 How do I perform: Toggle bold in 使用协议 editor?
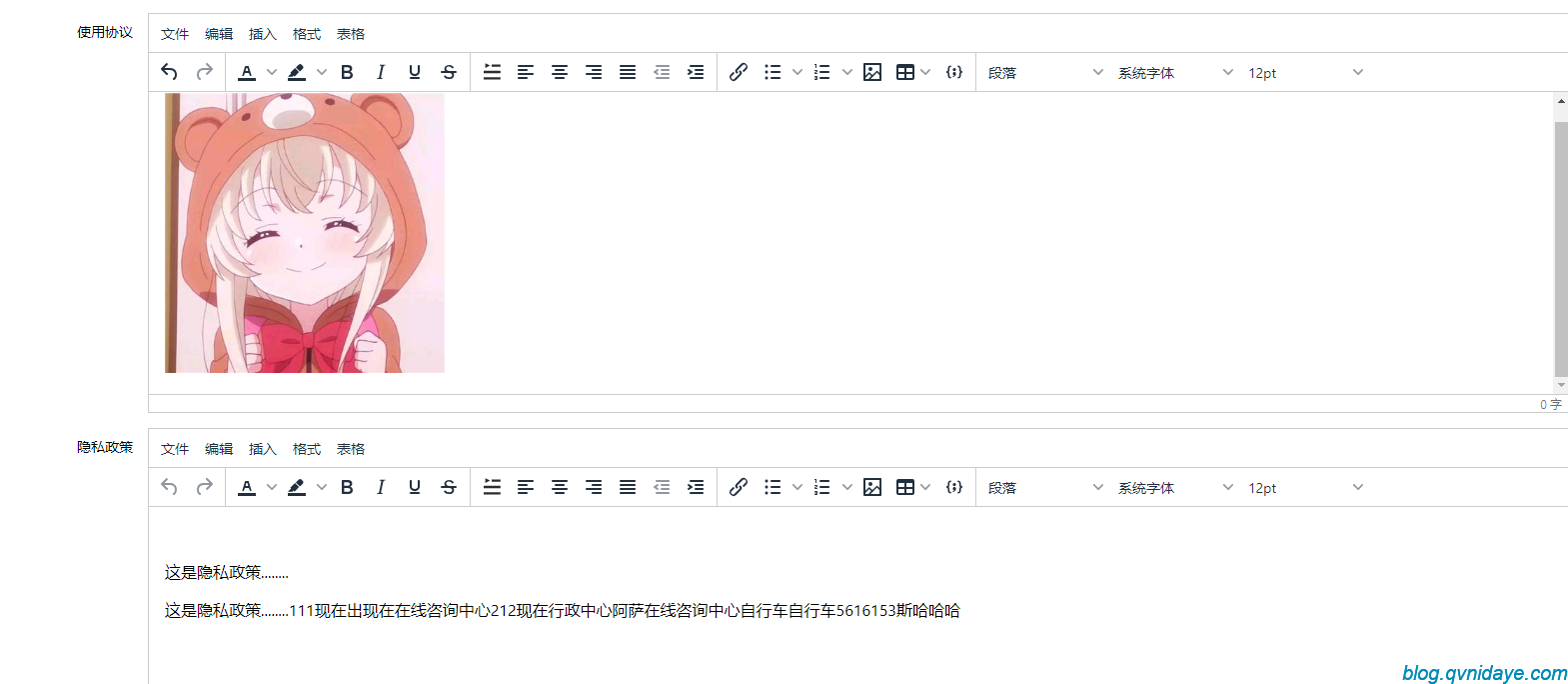(347, 72)
